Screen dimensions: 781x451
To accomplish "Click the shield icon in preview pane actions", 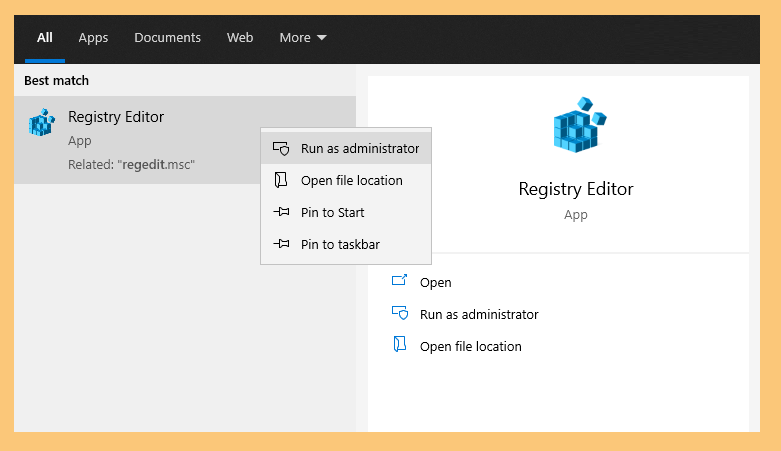I will (x=399, y=313).
